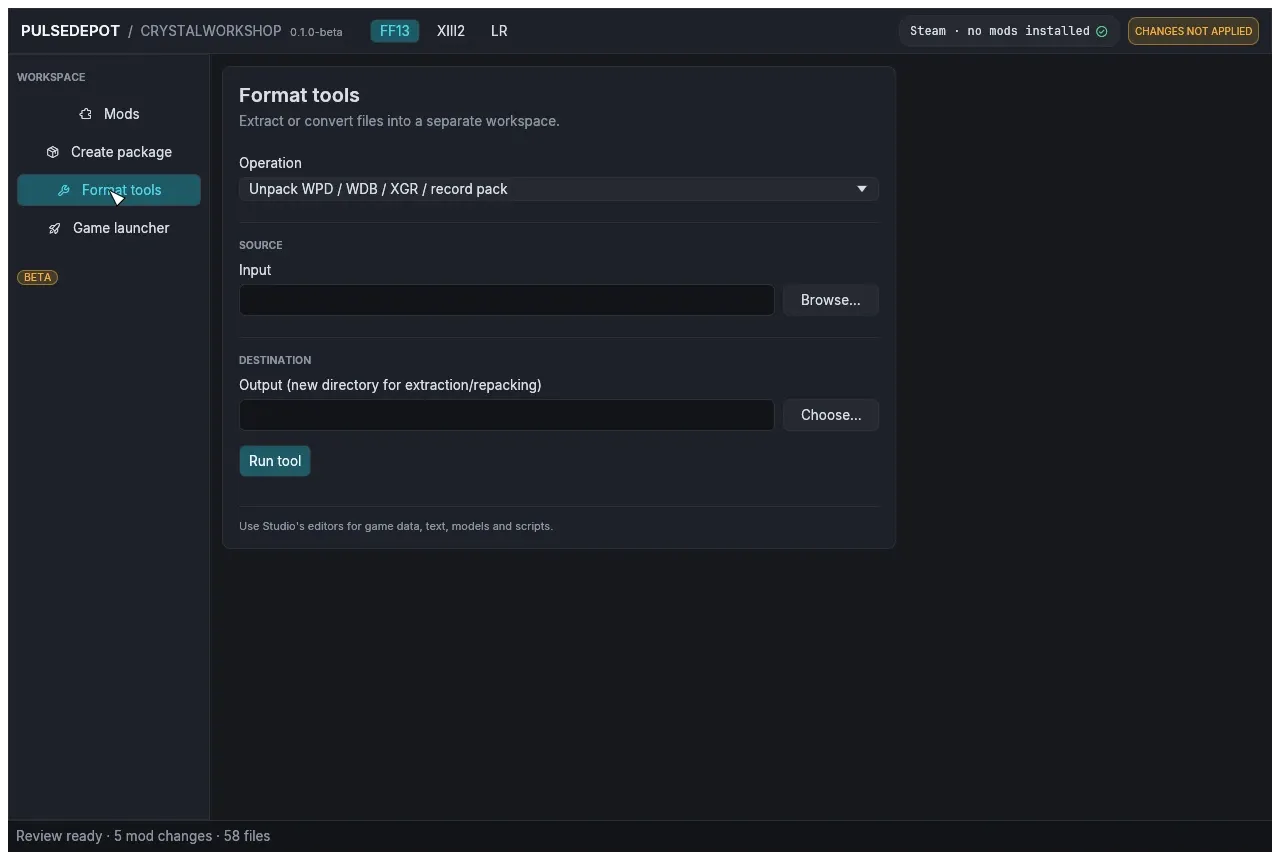Switch to the FF13 game tab

pyautogui.click(x=395, y=31)
